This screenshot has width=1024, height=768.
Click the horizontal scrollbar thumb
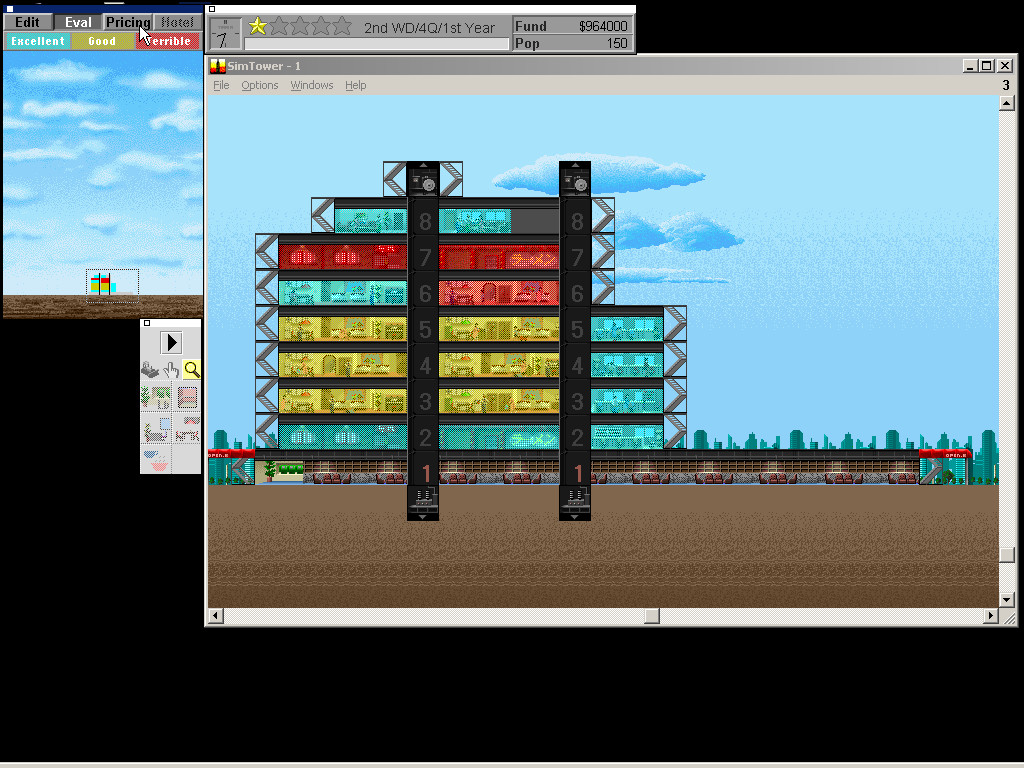(652, 616)
